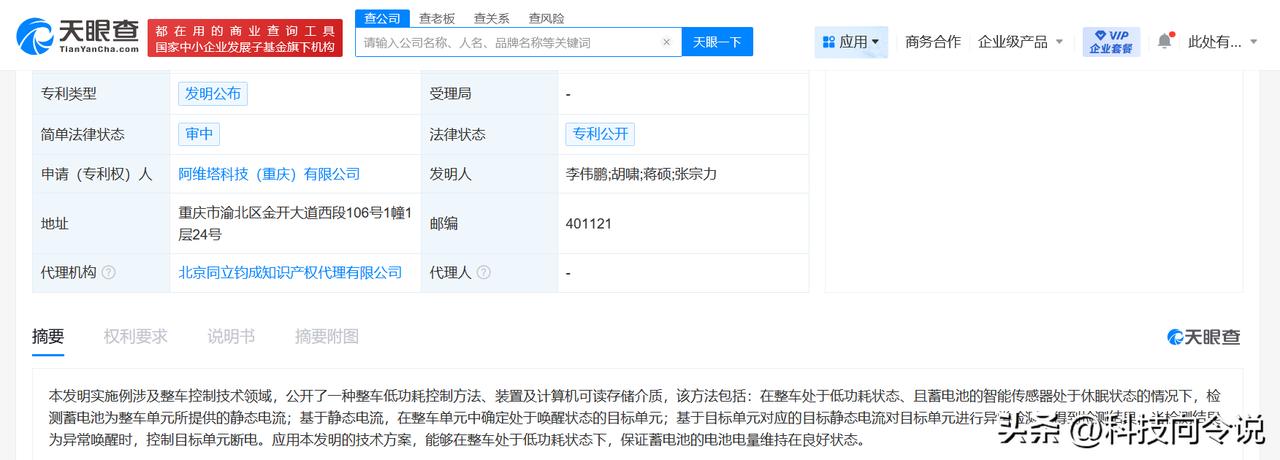
Task: Clear search box with the x icon
Action: pyautogui.click(x=667, y=42)
